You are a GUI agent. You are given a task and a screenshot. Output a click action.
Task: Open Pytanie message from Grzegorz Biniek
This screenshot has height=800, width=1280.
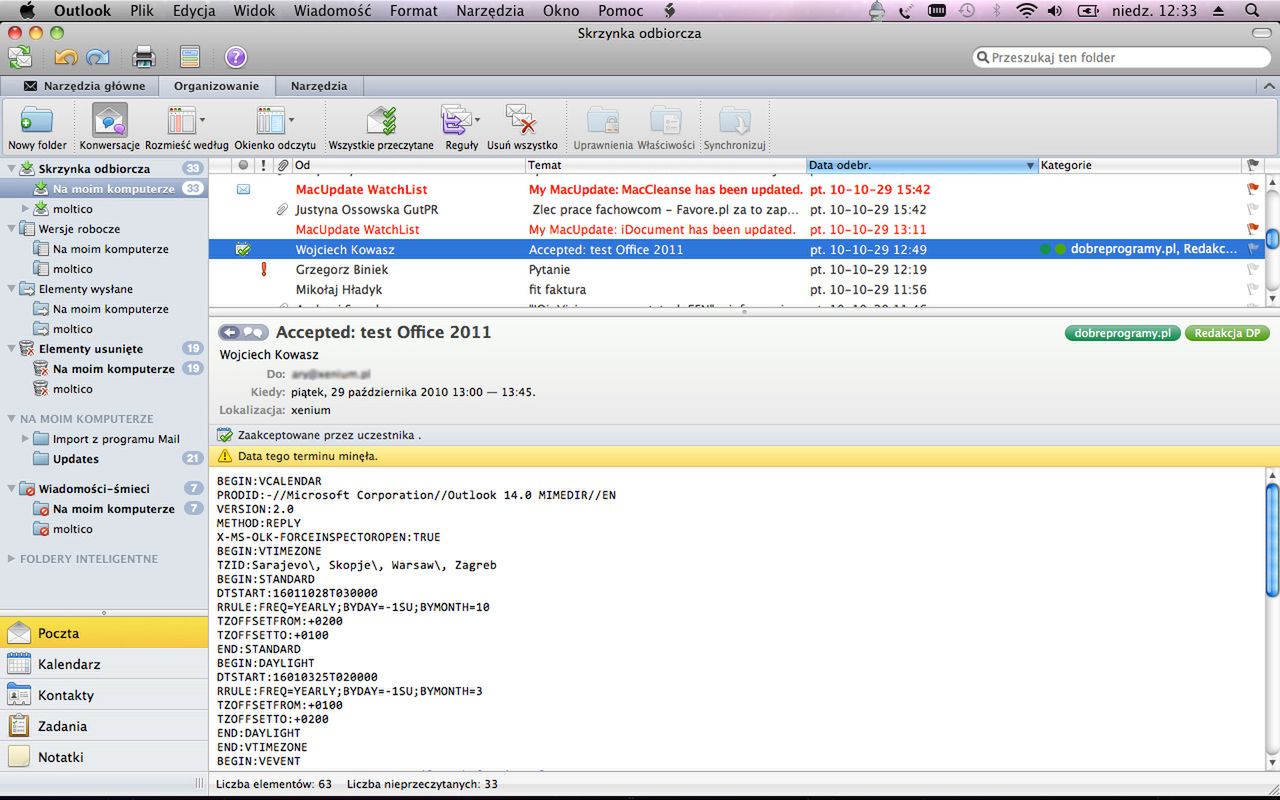click(x=735, y=269)
